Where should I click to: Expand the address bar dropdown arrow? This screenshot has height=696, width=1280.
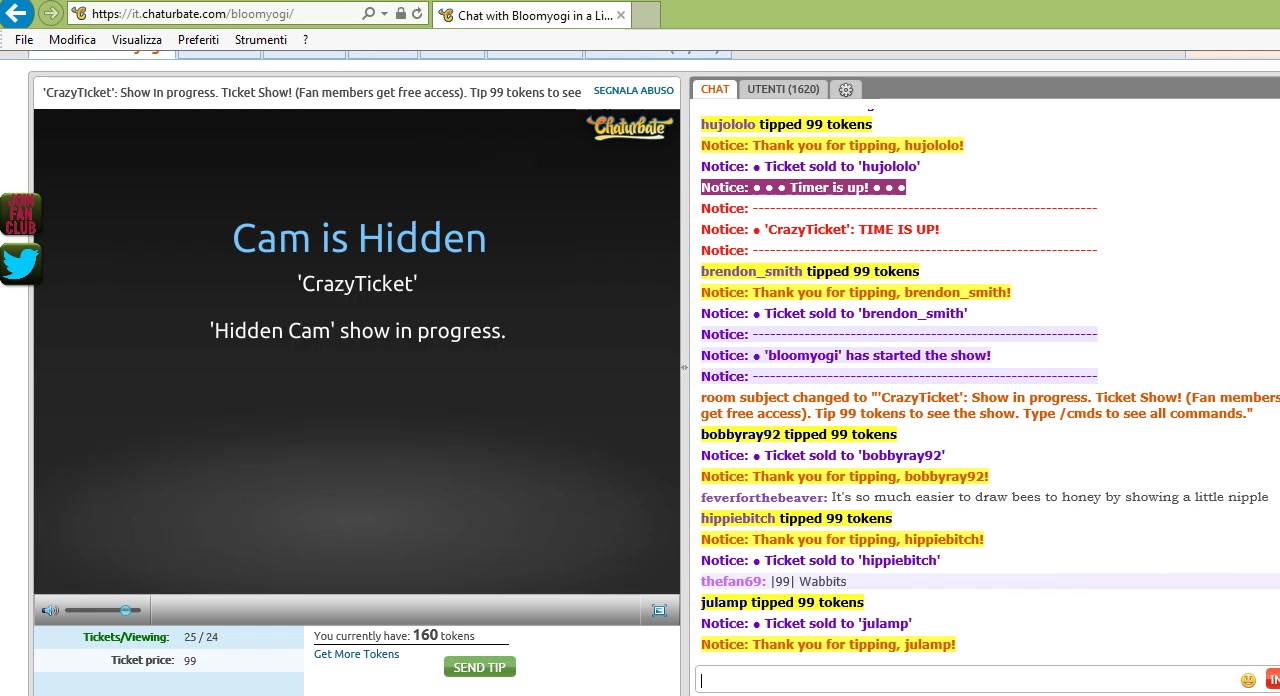(x=384, y=14)
